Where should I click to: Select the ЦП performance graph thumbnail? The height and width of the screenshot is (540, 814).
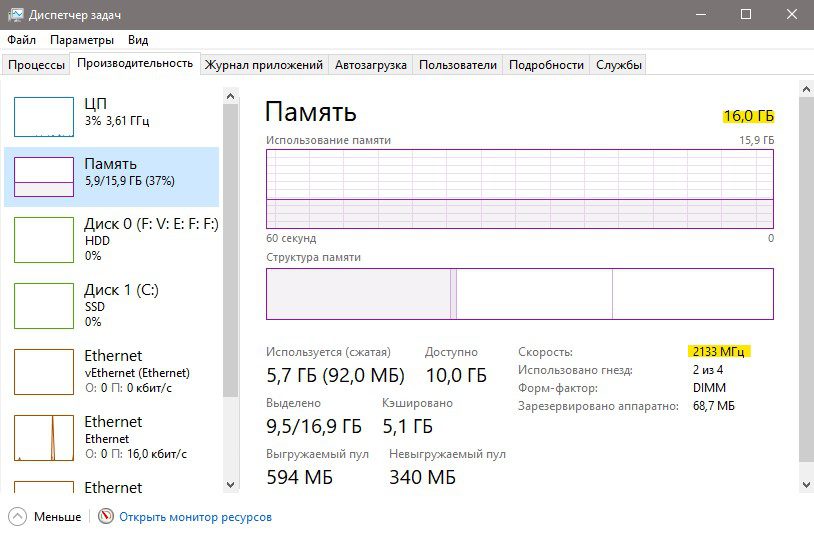44,117
